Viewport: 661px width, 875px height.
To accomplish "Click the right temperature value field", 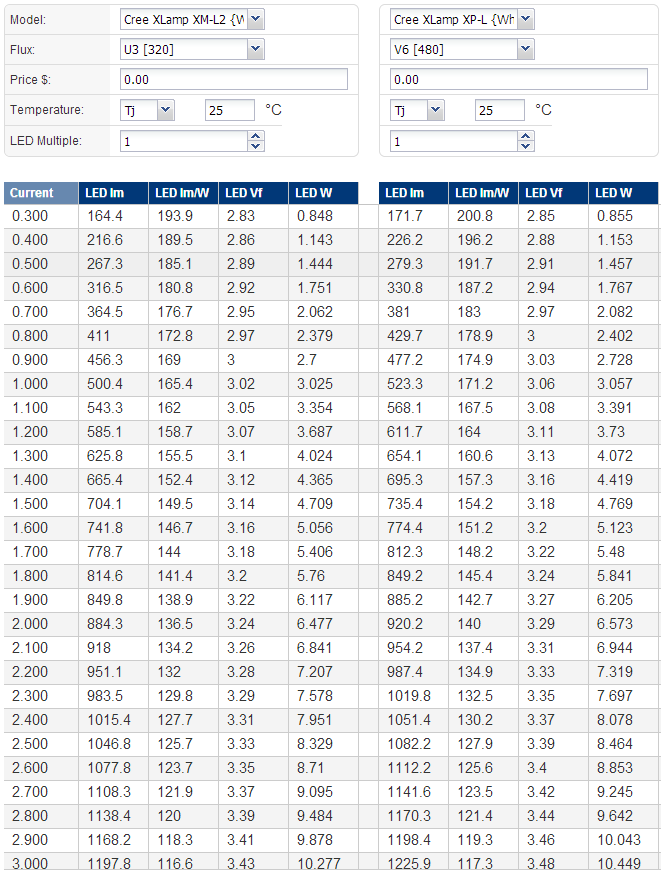I will pos(499,110).
